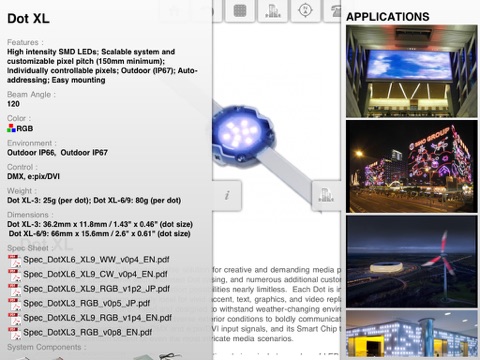View the SMG Group night facade photo
The image size is (480, 360).
click(412, 166)
